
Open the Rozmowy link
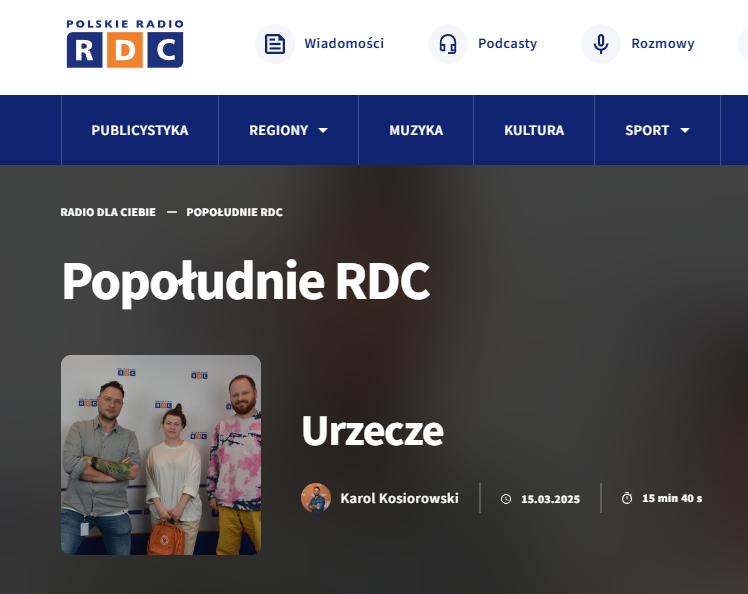tap(663, 43)
